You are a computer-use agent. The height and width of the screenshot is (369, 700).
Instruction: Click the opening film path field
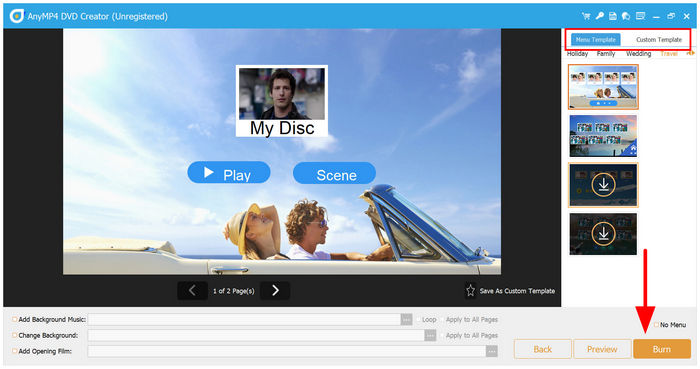[x=287, y=351]
